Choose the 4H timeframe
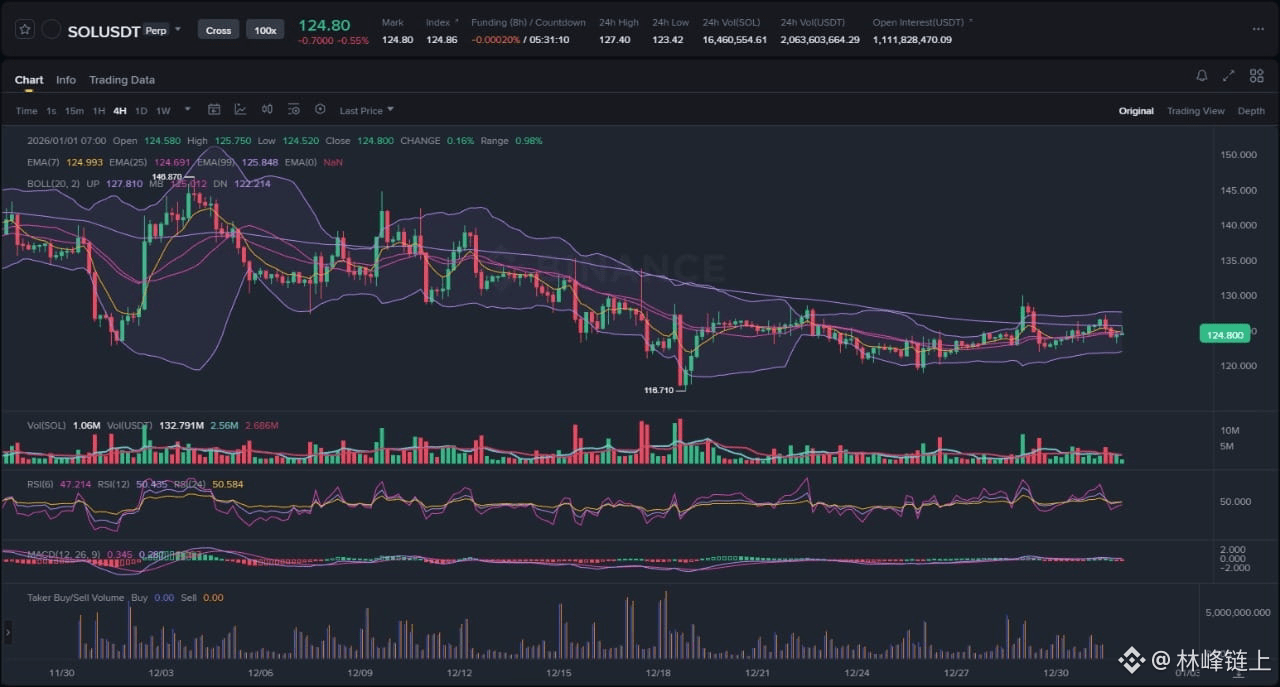The width and height of the screenshot is (1280, 687). point(120,111)
